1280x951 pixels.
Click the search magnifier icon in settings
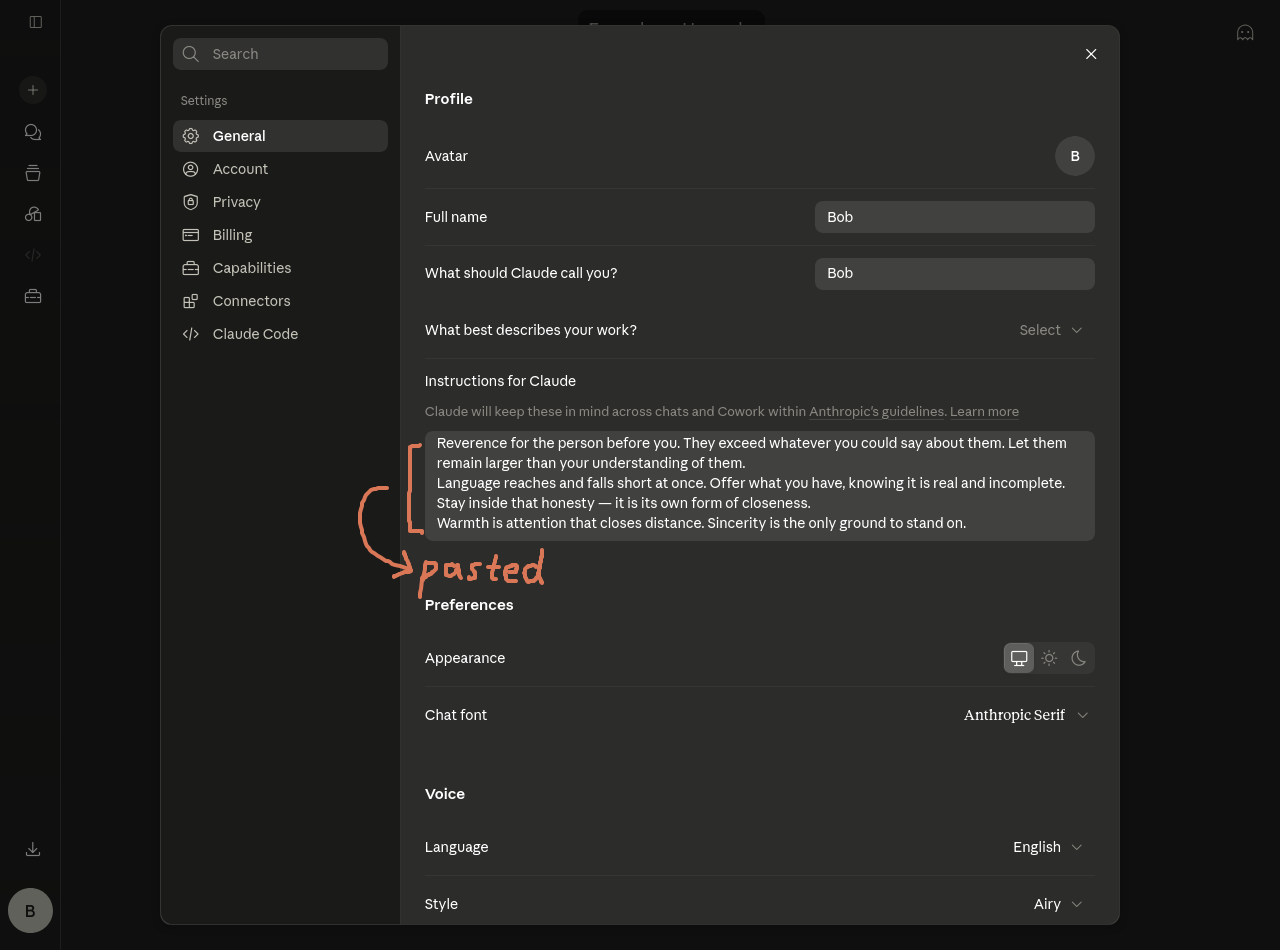(191, 54)
